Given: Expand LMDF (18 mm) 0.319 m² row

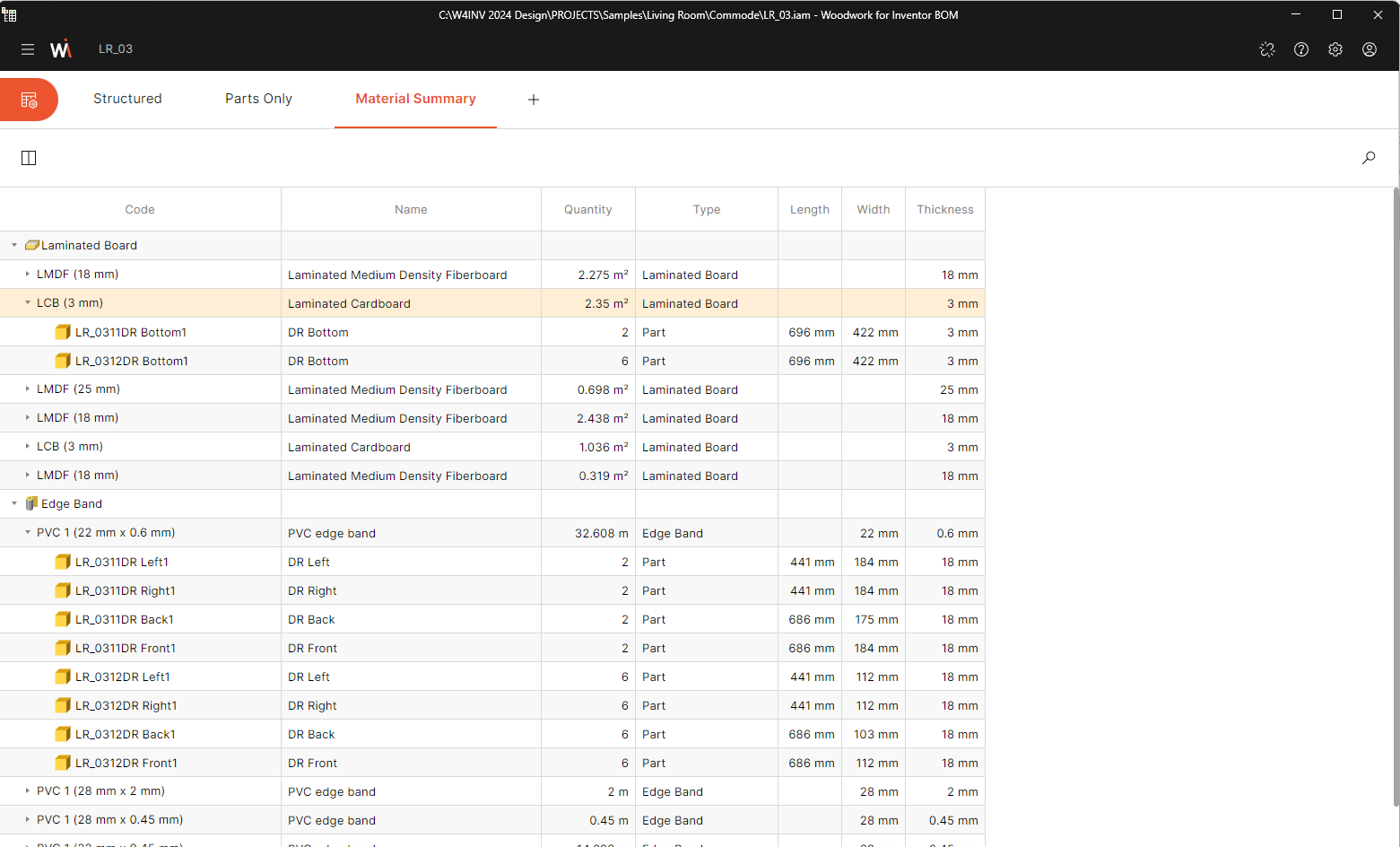Looking at the screenshot, I should click(28, 475).
